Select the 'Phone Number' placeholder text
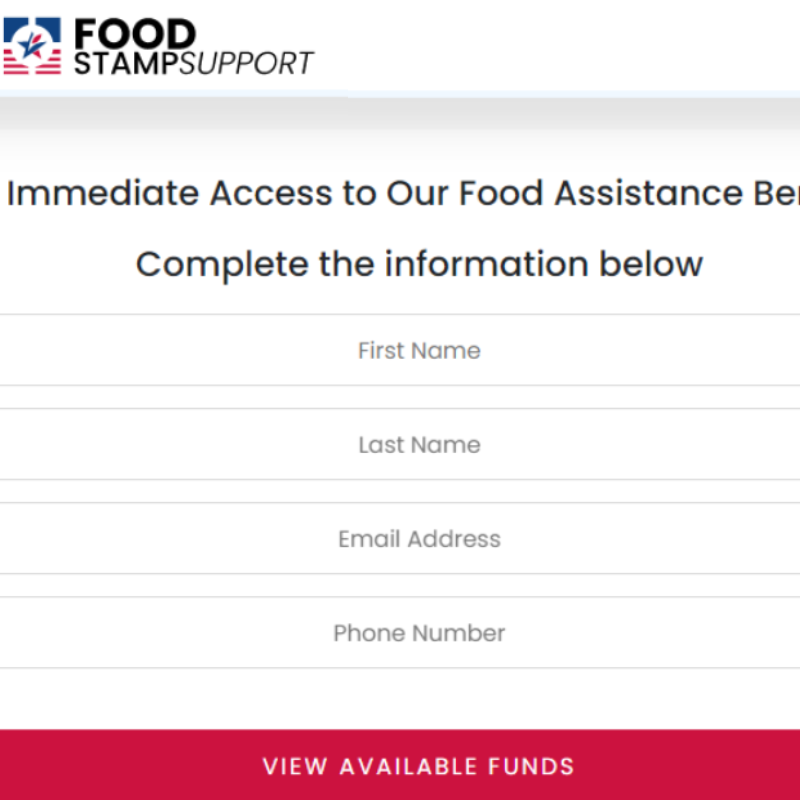Image resolution: width=800 pixels, height=800 pixels. pos(419,633)
